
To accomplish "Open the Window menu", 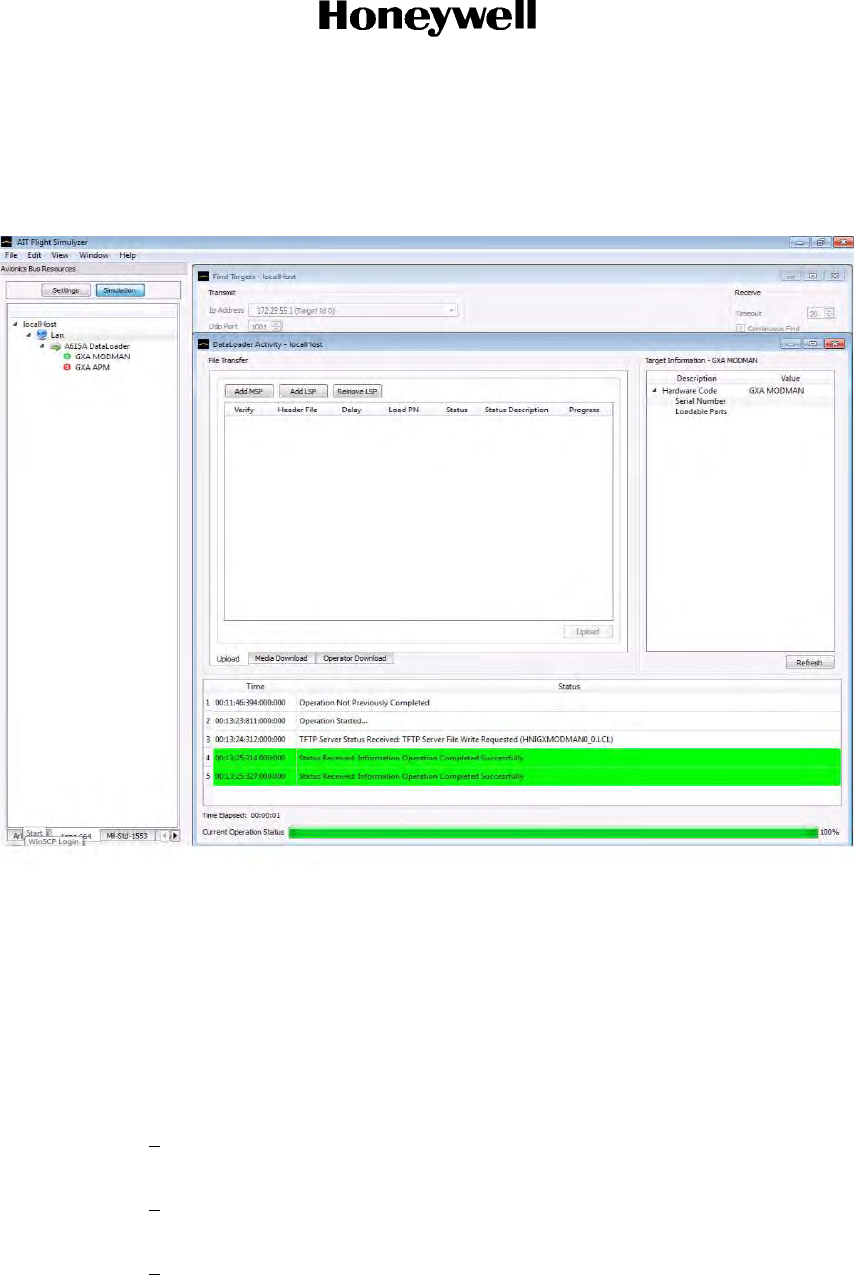I will tap(94, 256).
